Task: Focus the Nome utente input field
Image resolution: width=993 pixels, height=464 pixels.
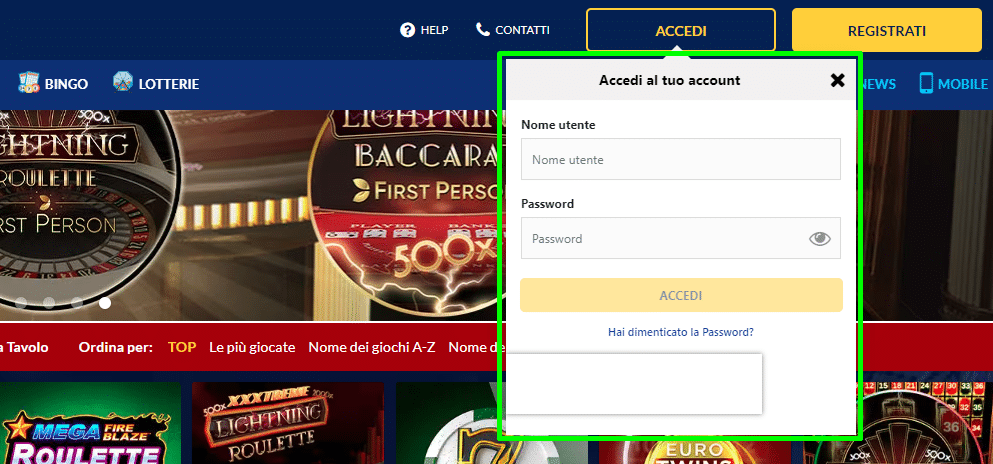Action: click(x=681, y=159)
